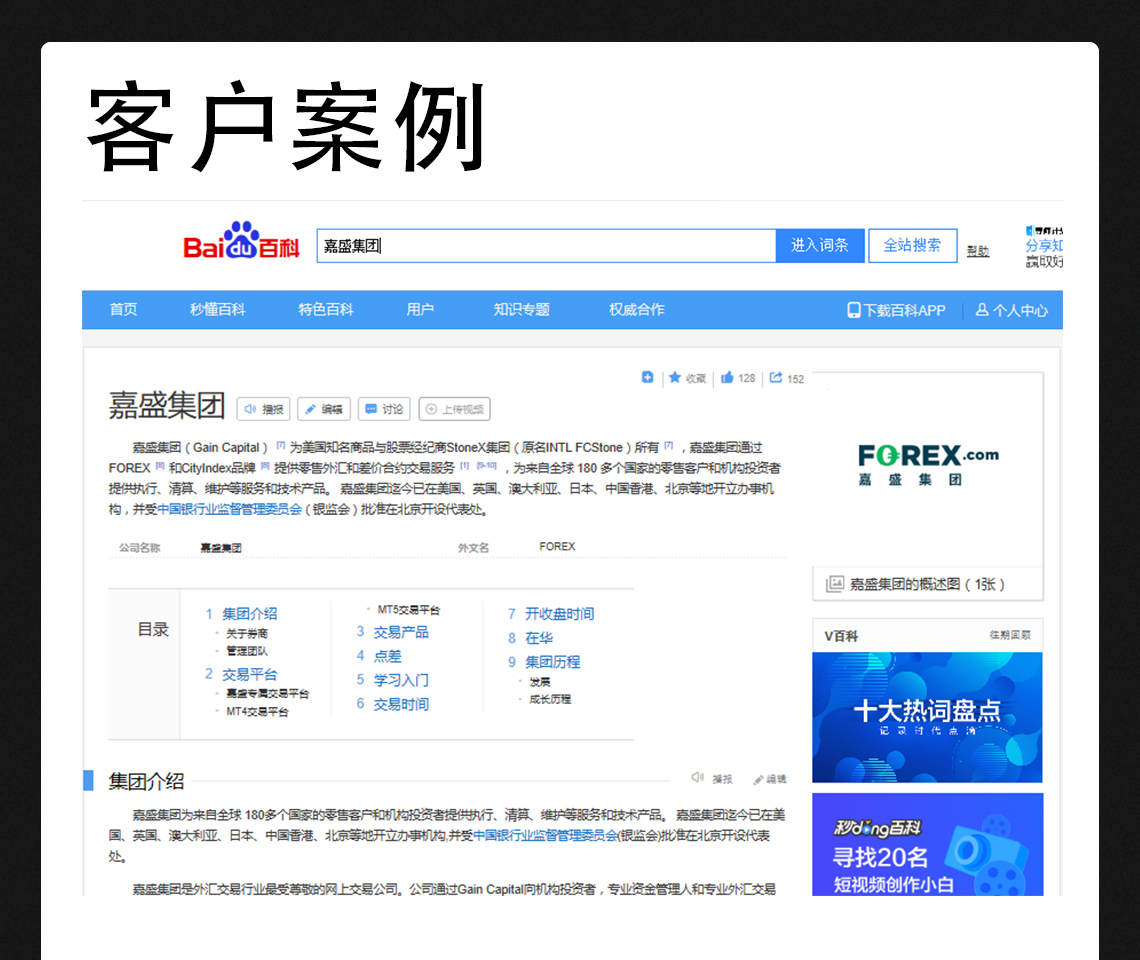Screen dimensions: 1140x960
Task: Click the 播报 speaker button beside the title
Action: pos(263,409)
